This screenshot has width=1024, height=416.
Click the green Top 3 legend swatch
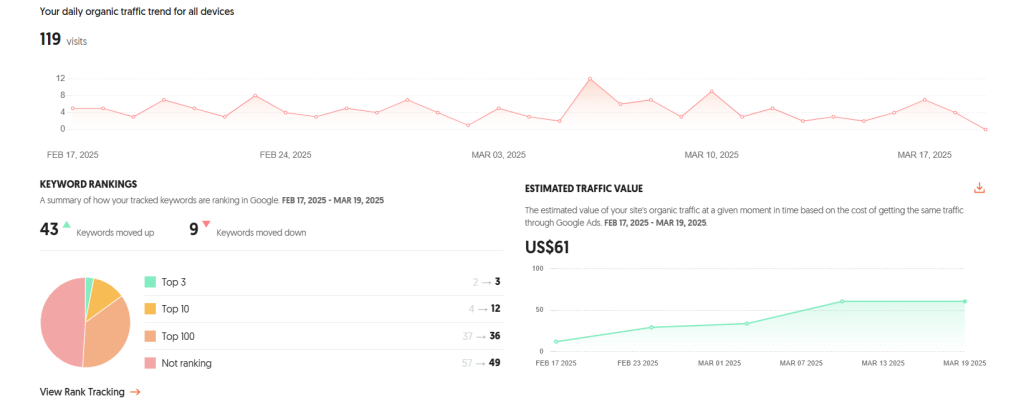coord(150,282)
